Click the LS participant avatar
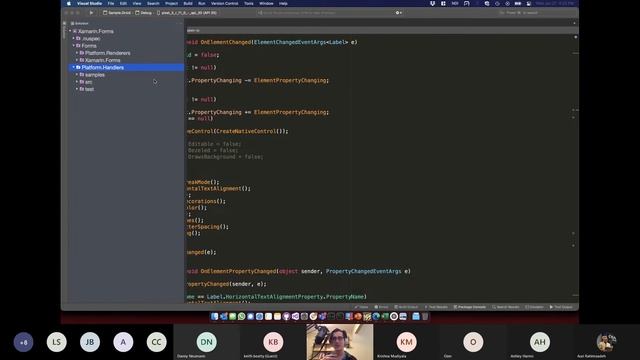The image size is (640, 360). tap(57, 342)
